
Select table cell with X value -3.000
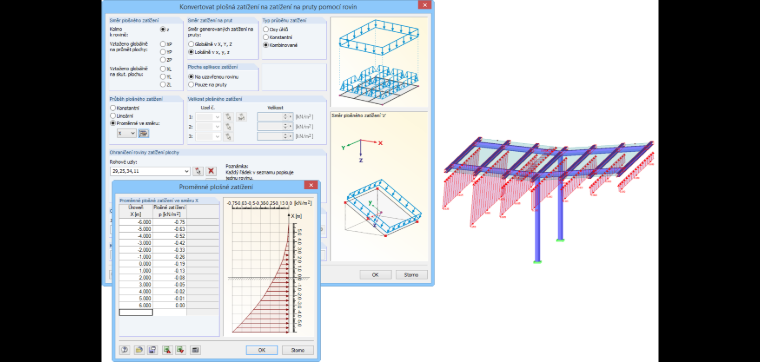pyautogui.click(x=136, y=242)
